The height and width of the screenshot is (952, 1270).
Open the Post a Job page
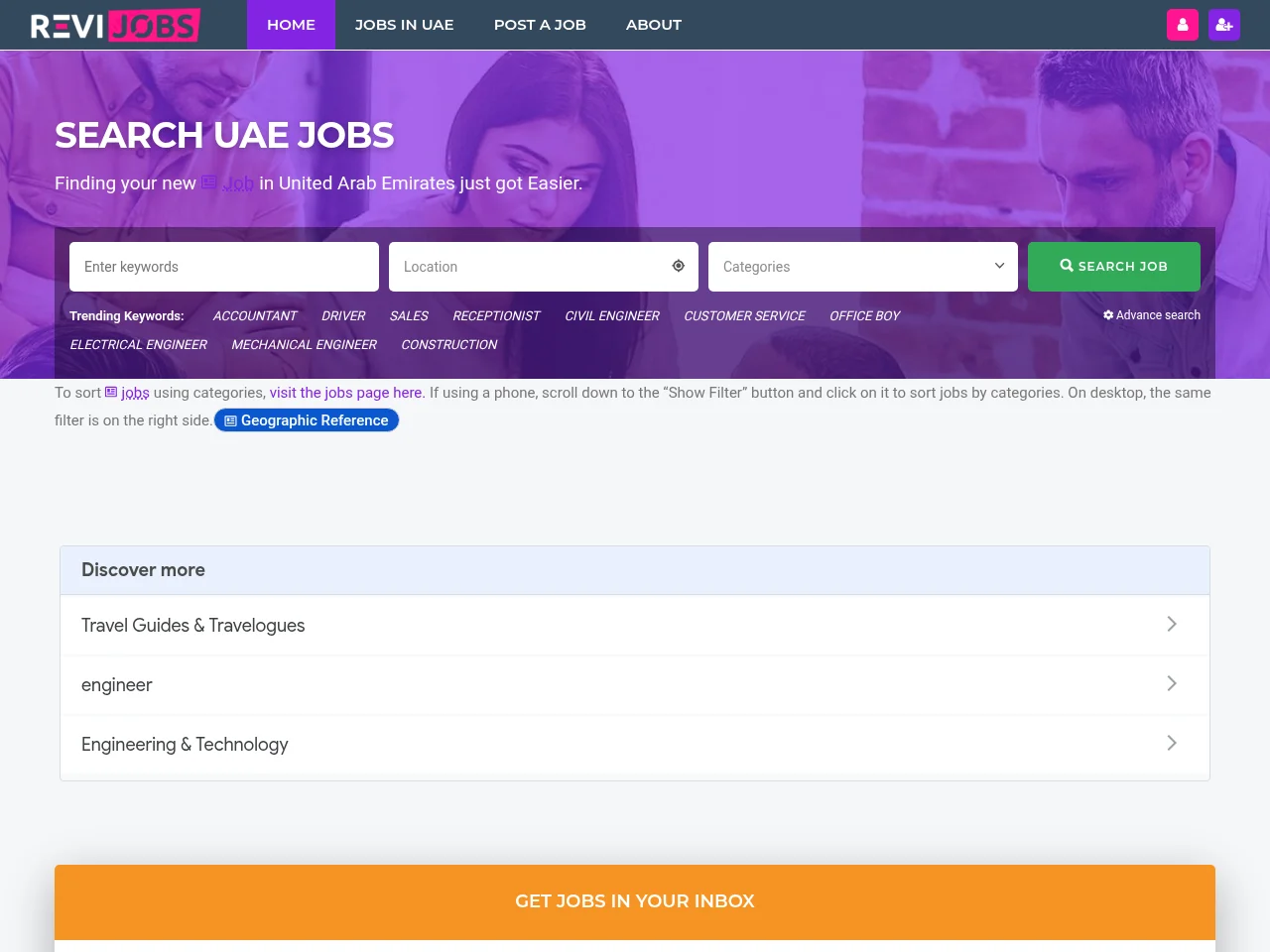[x=540, y=25]
